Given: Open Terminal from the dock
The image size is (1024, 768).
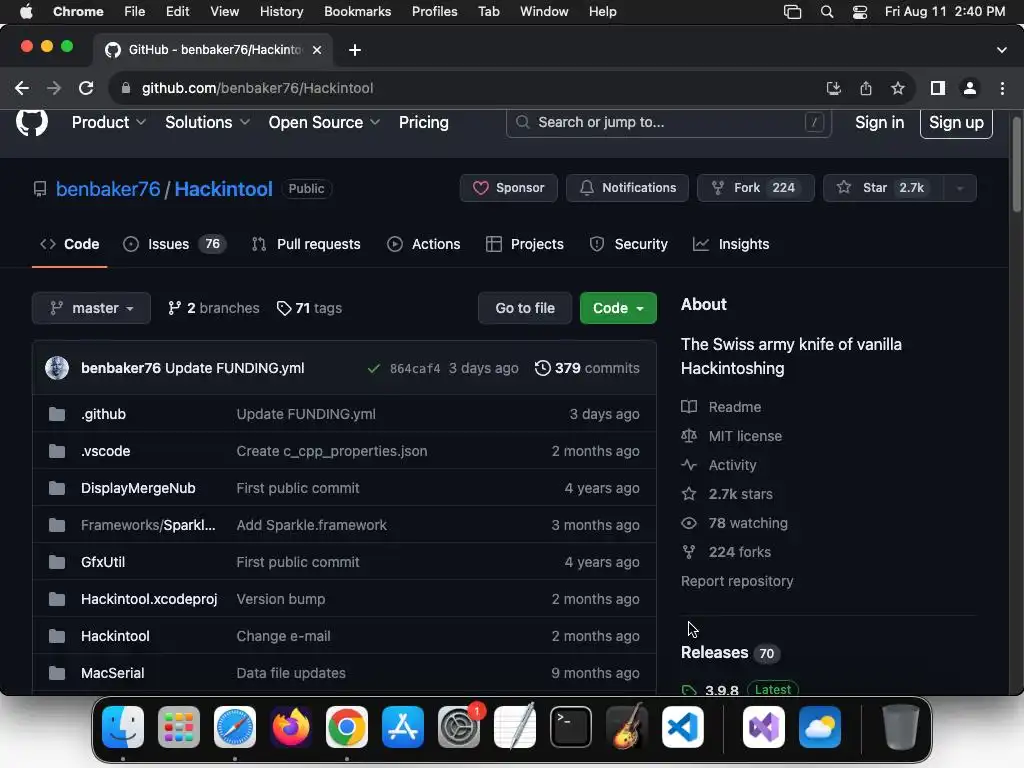Looking at the screenshot, I should pyautogui.click(x=571, y=727).
